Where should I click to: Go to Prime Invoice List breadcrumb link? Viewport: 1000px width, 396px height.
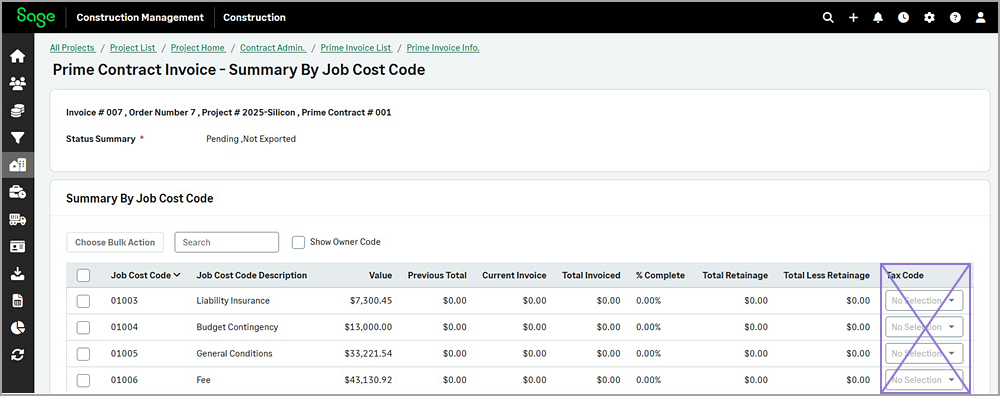(356, 48)
